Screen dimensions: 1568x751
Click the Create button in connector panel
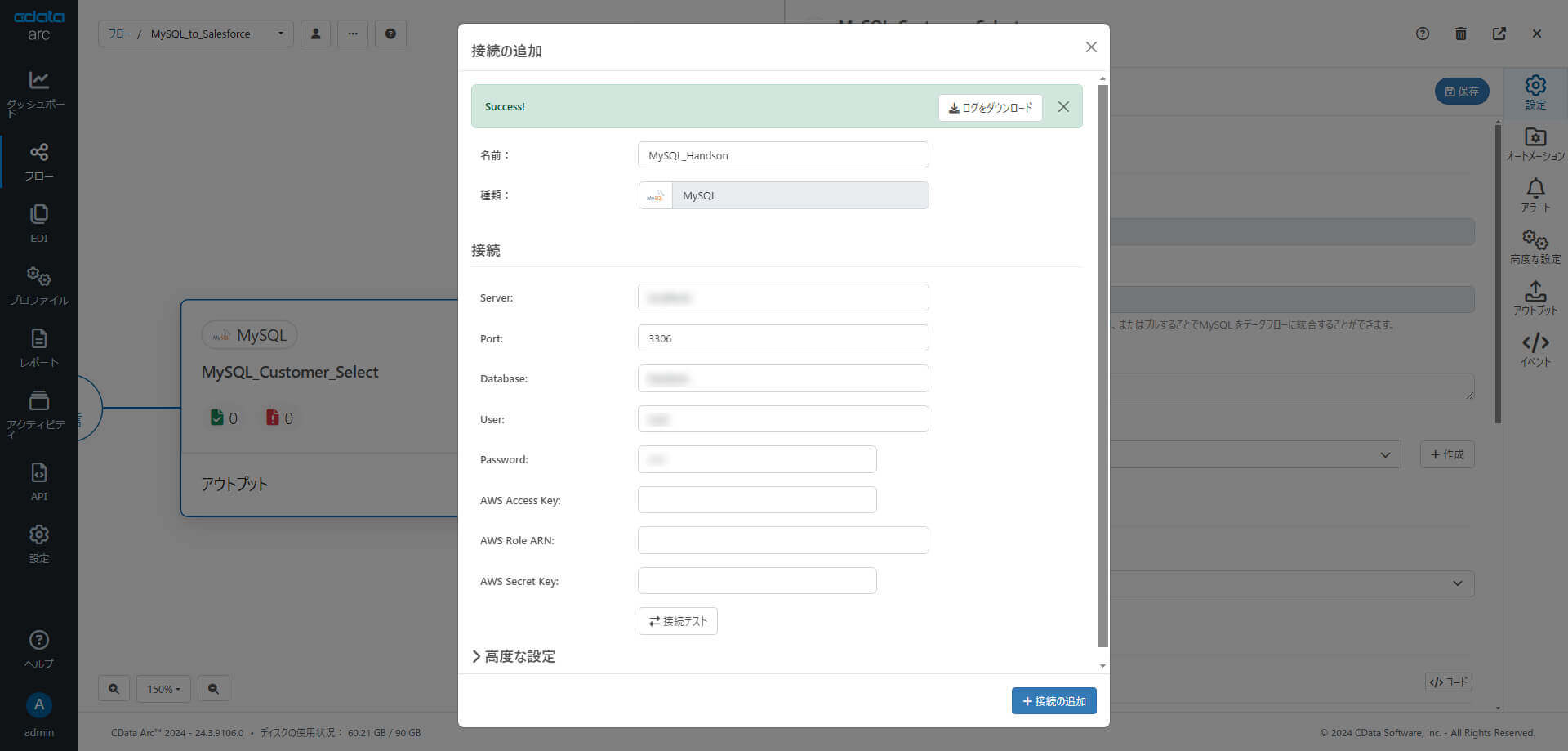coord(1447,454)
